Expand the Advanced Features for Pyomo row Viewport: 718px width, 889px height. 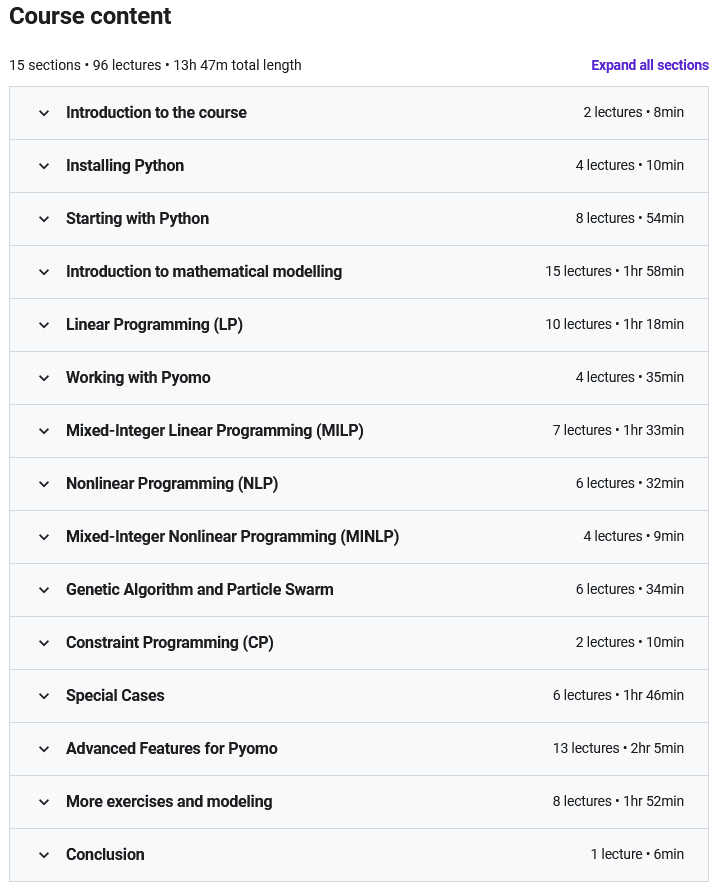[x=358, y=749]
